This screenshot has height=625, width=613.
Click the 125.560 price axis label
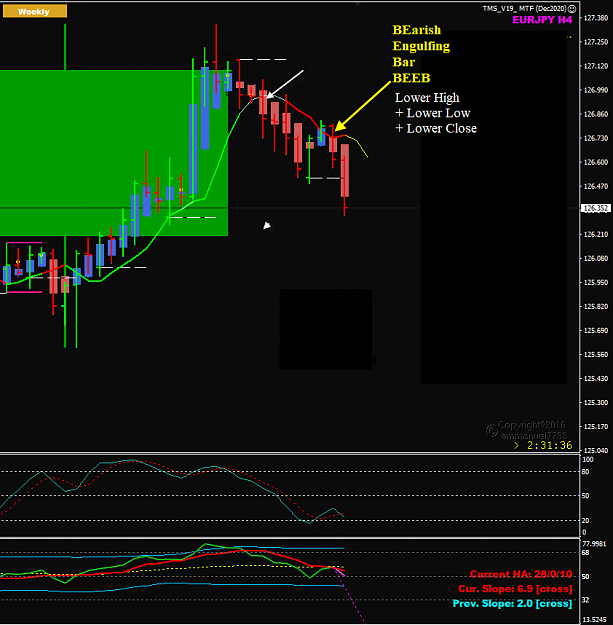coord(596,354)
